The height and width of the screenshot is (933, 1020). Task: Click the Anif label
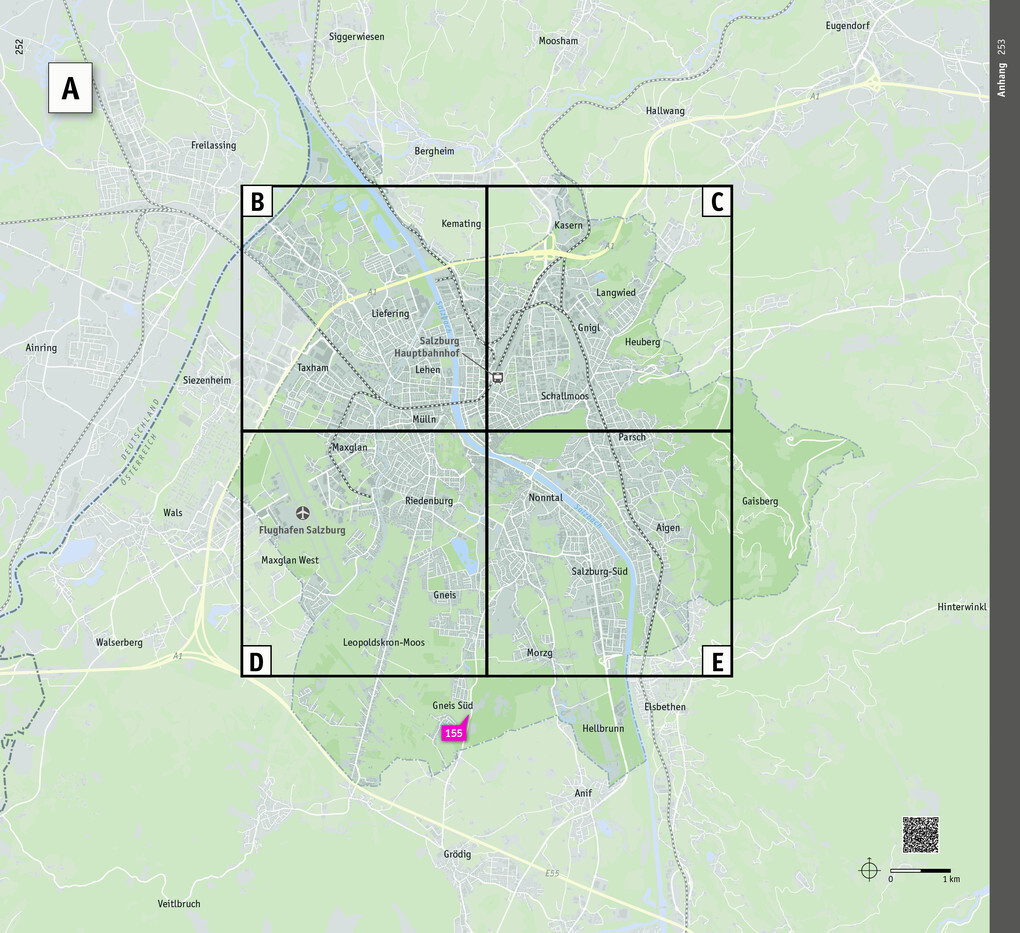(583, 793)
